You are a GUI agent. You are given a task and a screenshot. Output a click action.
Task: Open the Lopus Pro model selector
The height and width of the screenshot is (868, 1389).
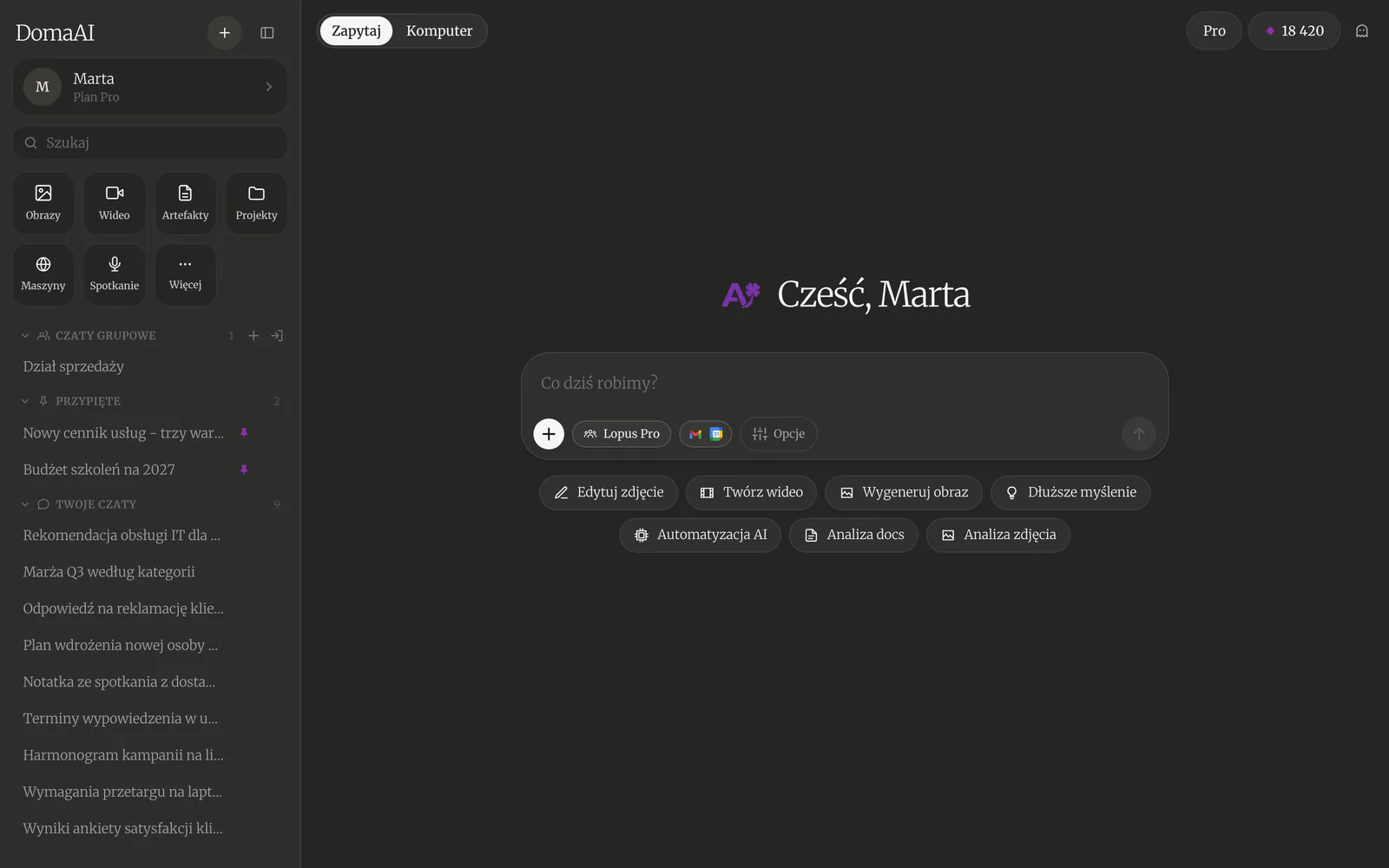coord(622,434)
